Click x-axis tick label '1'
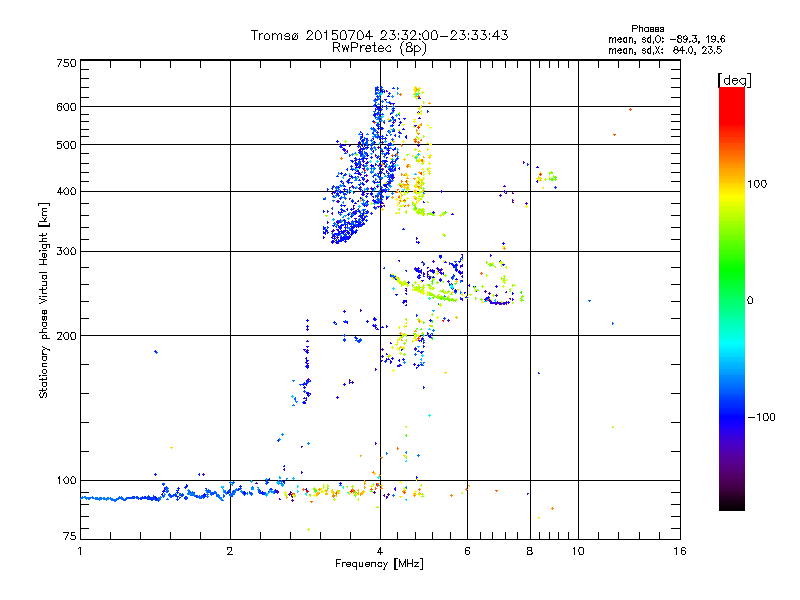 pos(80,551)
